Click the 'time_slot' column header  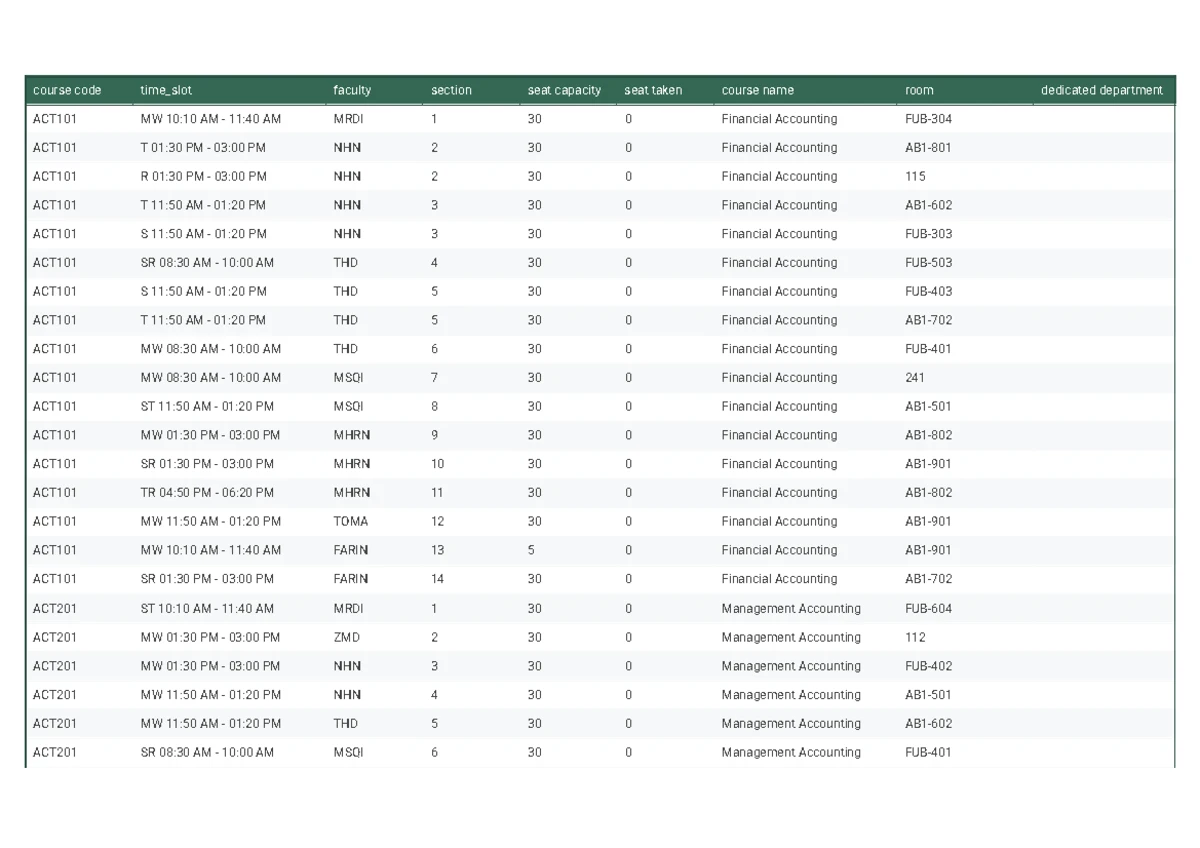click(x=166, y=90)
